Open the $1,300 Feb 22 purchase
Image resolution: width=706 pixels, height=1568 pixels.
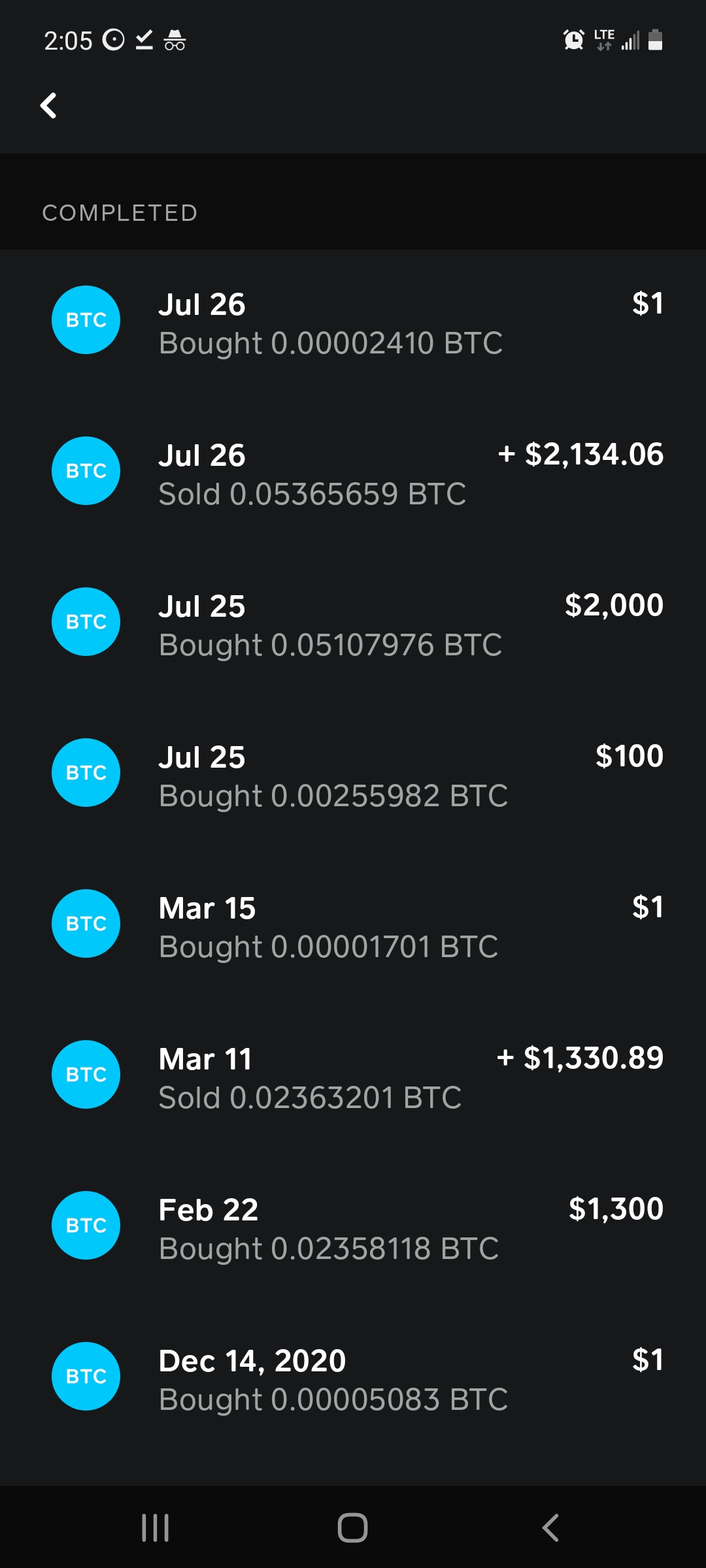616,1209
